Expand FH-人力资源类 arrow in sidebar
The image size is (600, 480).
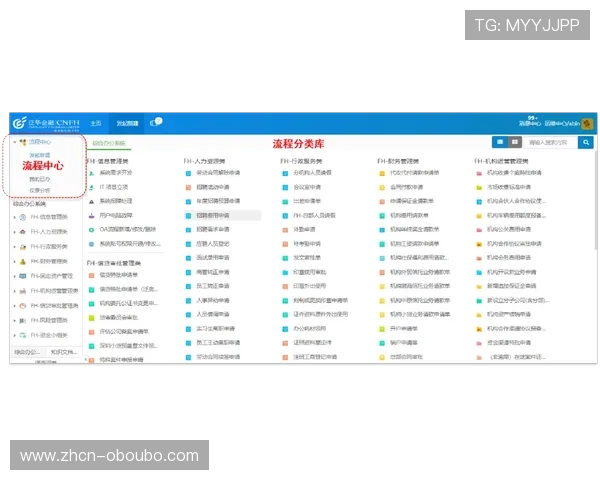pyautogui.click(x=15, y=232)
